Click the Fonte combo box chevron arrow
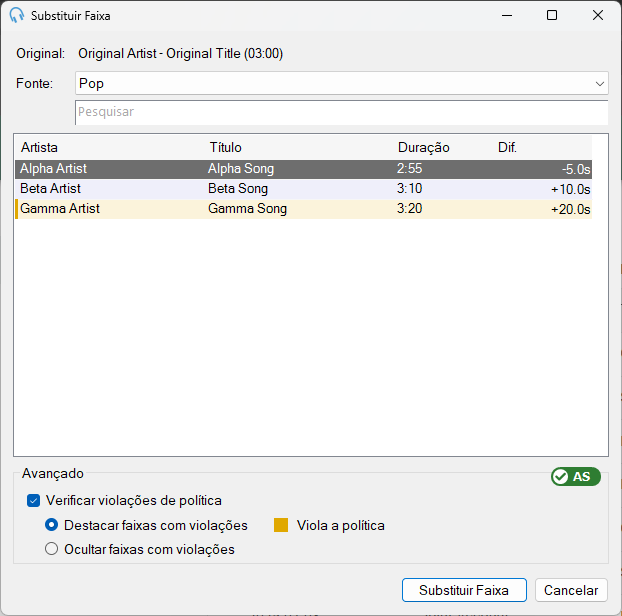 pyautogui.click(x=599, y=84)
